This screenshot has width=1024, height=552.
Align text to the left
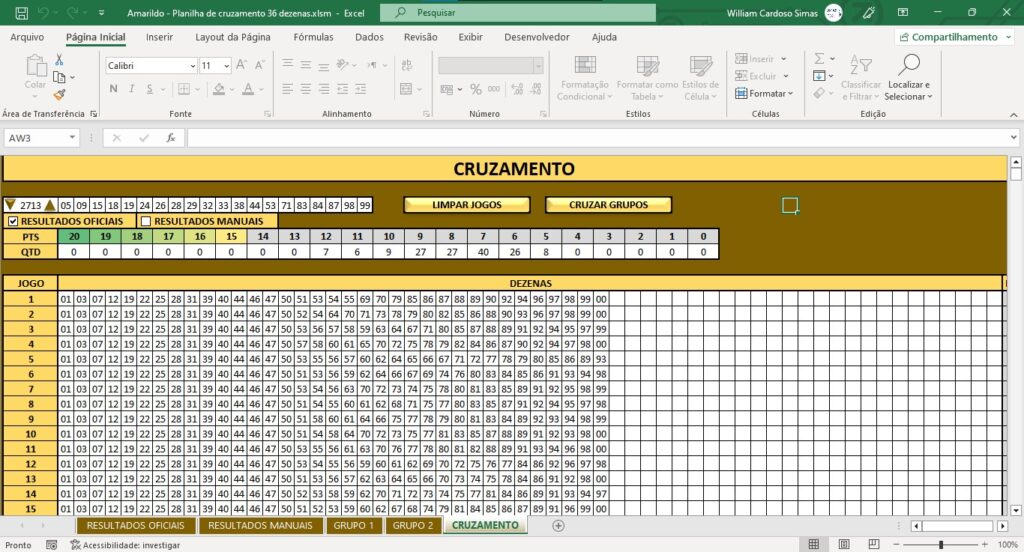pyautogui.click(x=287, y=89)
